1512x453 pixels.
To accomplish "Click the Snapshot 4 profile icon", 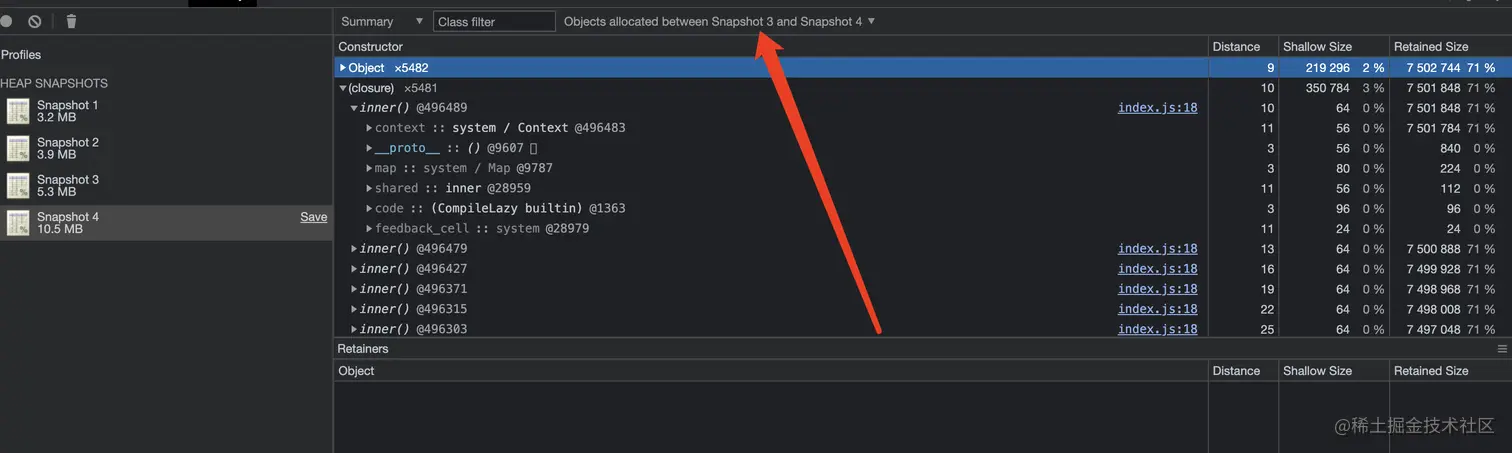I will click(19, 222).
